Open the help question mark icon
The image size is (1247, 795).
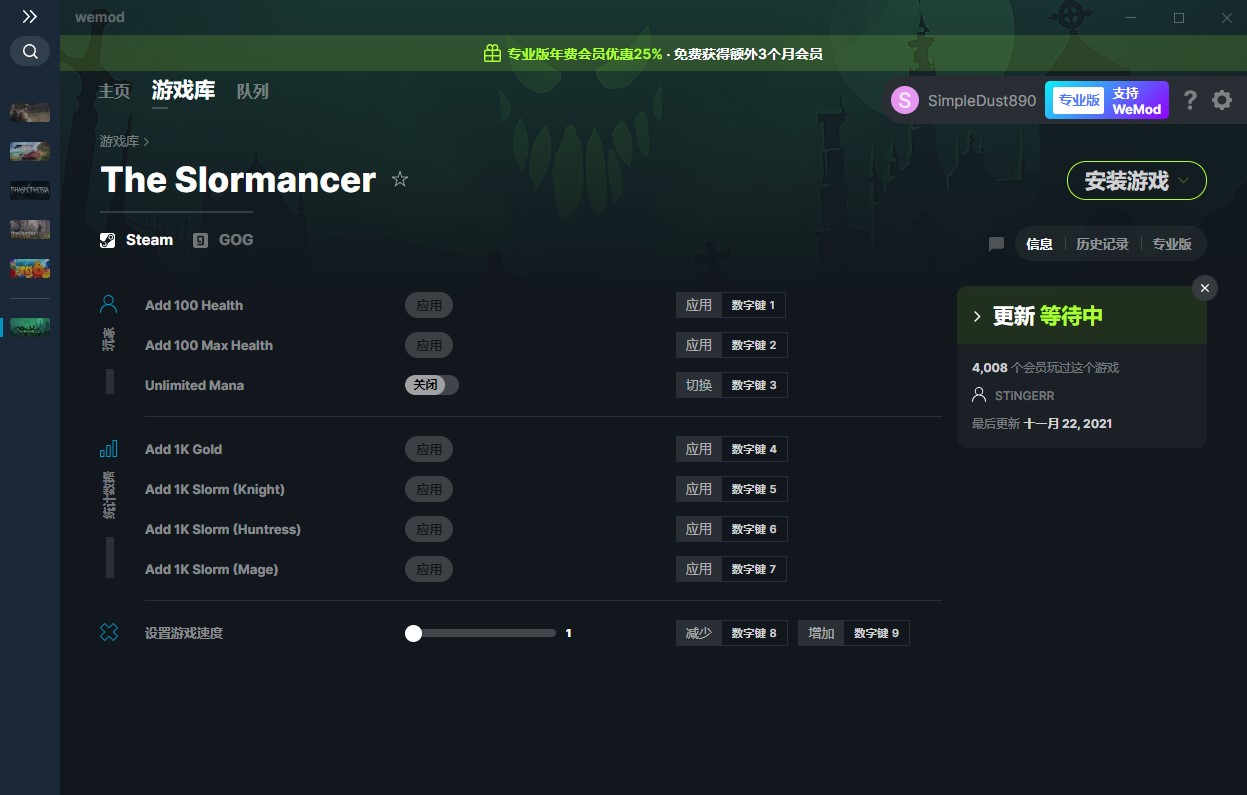click(x=1190, y=100)
